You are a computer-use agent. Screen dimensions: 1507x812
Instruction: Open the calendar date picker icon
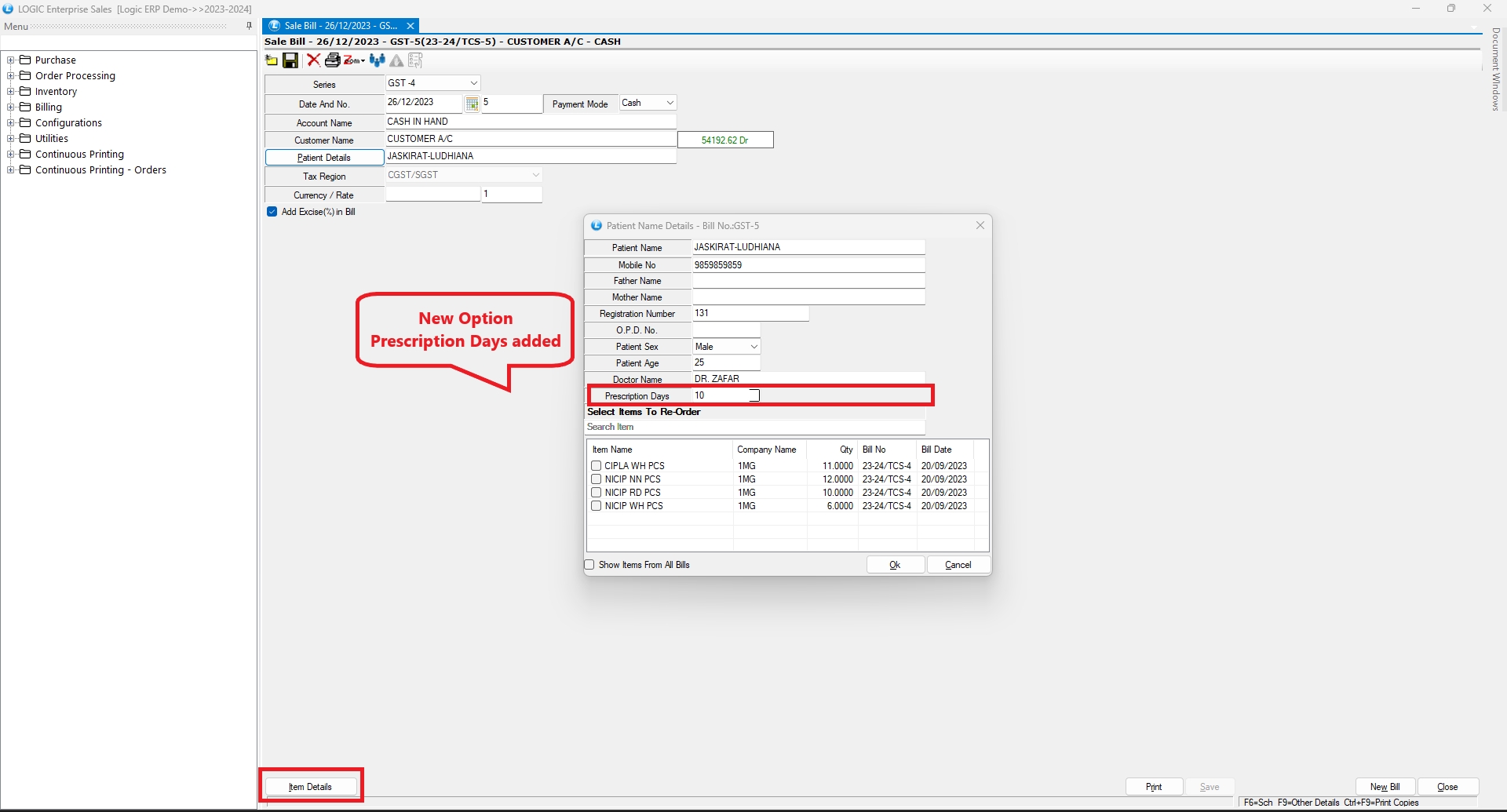(472, 104)
